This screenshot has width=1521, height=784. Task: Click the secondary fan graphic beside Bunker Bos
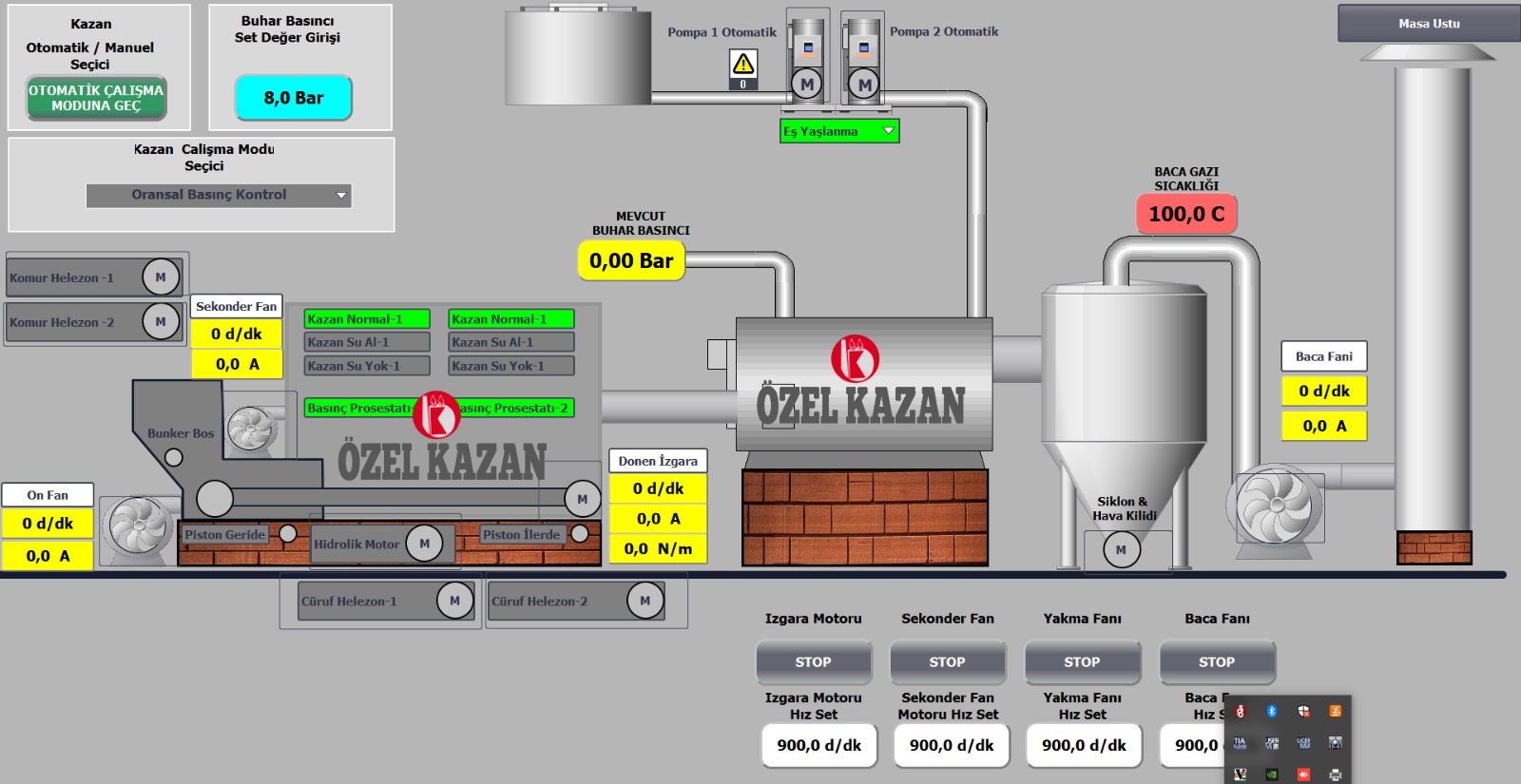pyautogui.click(x=252, y=430)
